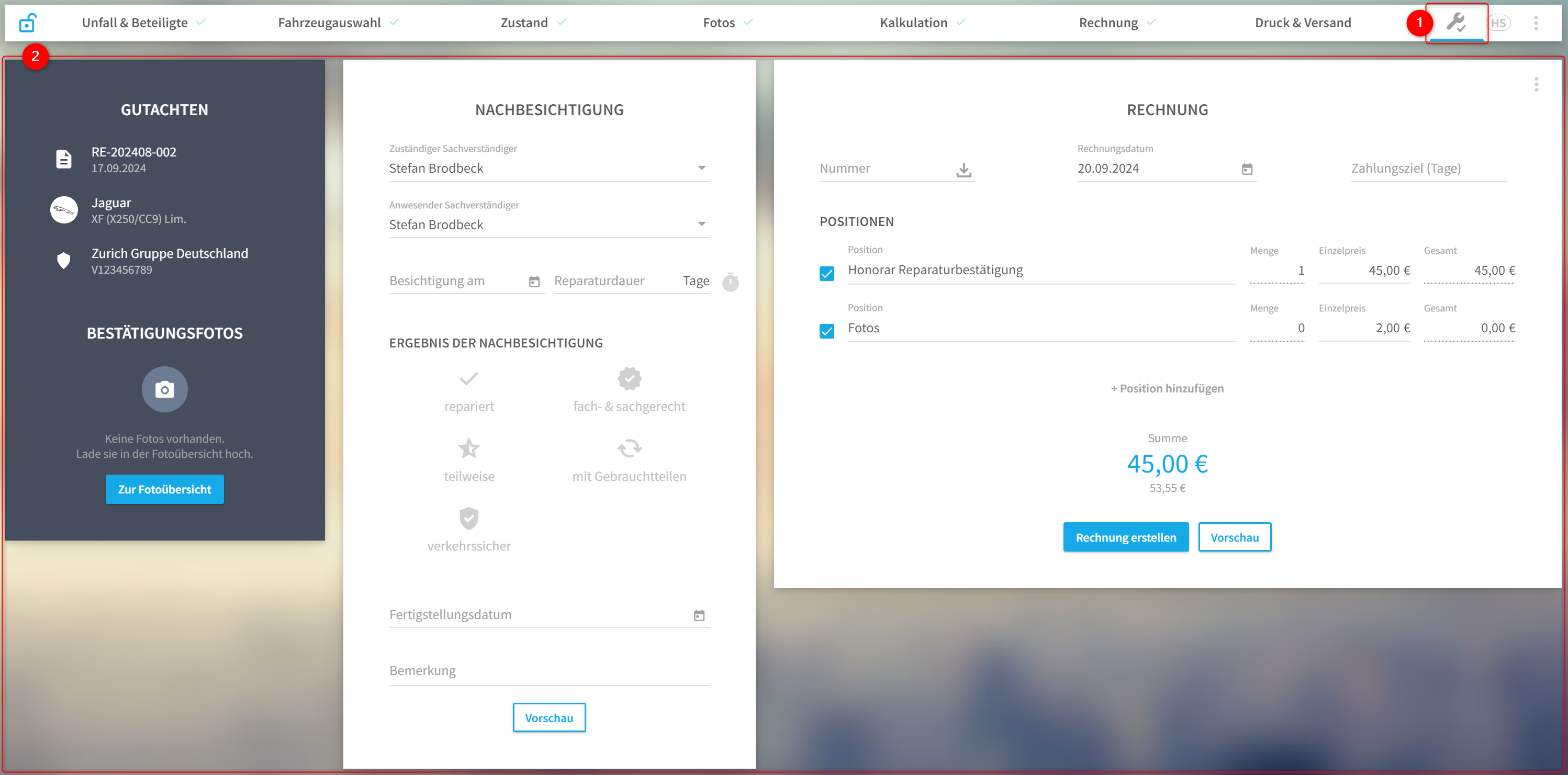Open the Kalkulation tab
The image size is (1568, 775).
[914, 23]
